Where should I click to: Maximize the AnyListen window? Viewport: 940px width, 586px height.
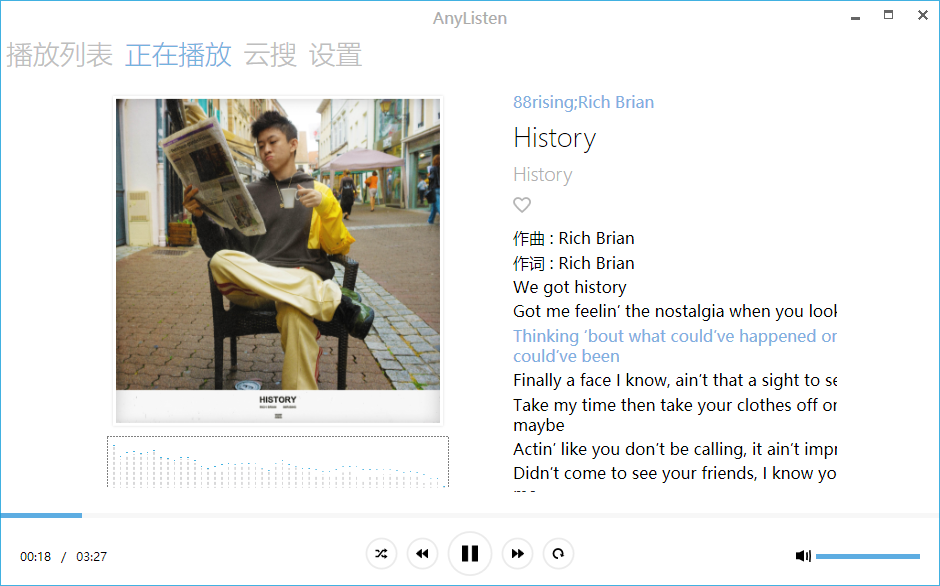click(x=888, y=15)
